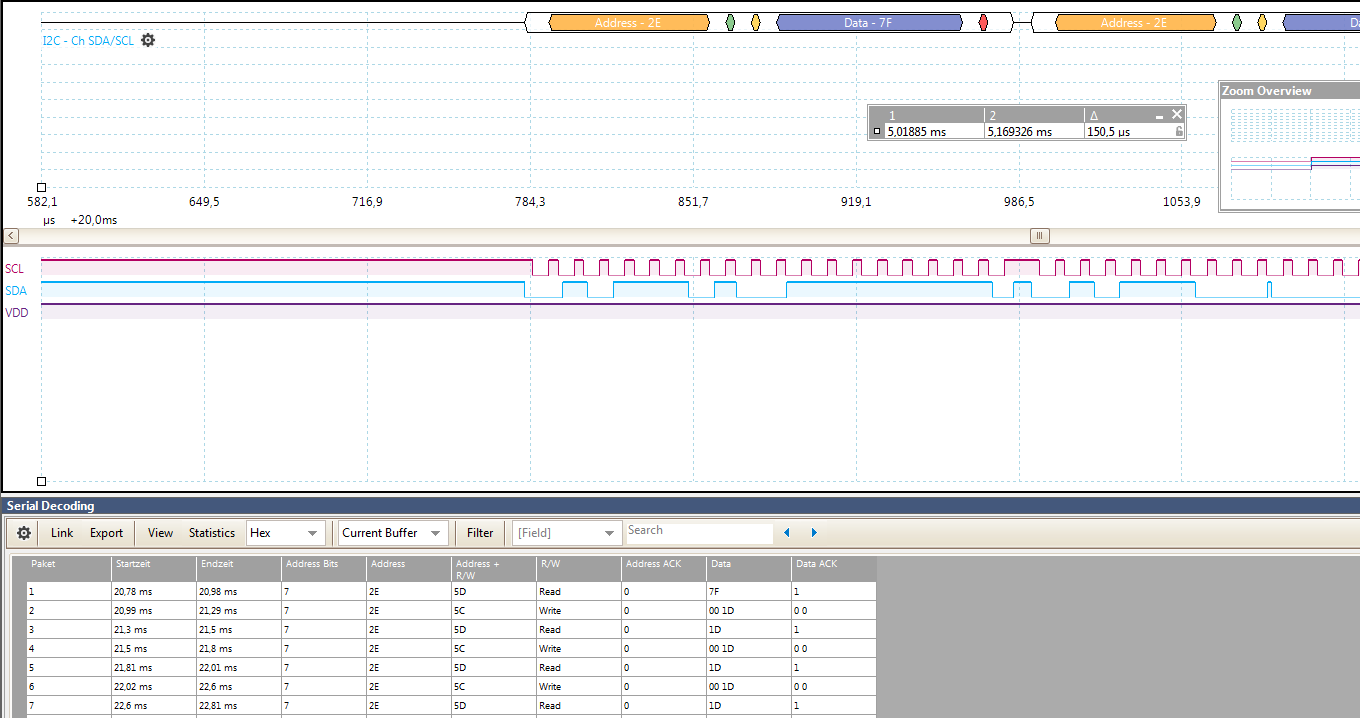Select the Data - 7F decoded packet
This screenshot has width=1360, height=718.
869,22
